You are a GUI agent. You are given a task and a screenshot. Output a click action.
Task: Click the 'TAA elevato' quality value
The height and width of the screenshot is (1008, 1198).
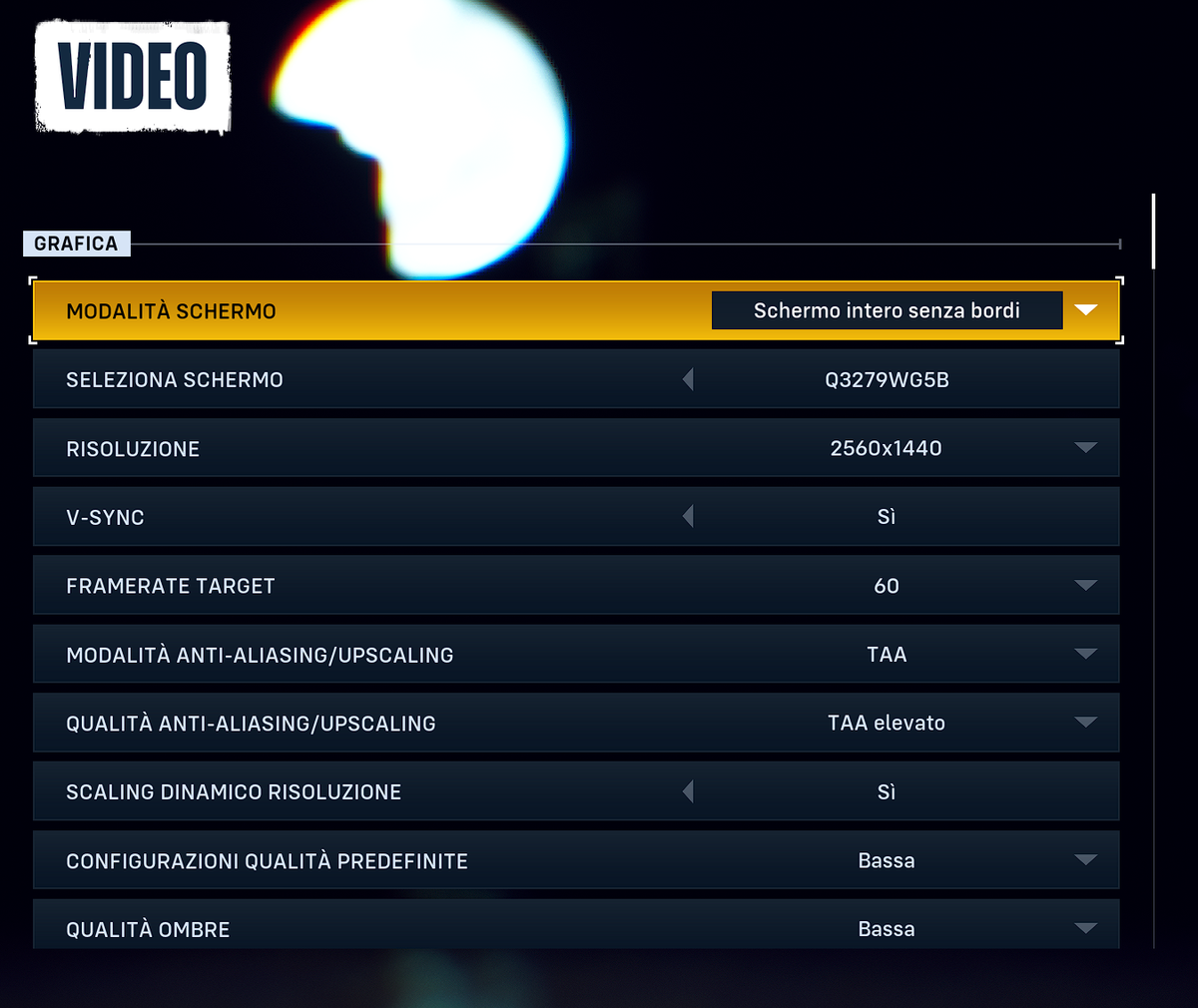887,723
